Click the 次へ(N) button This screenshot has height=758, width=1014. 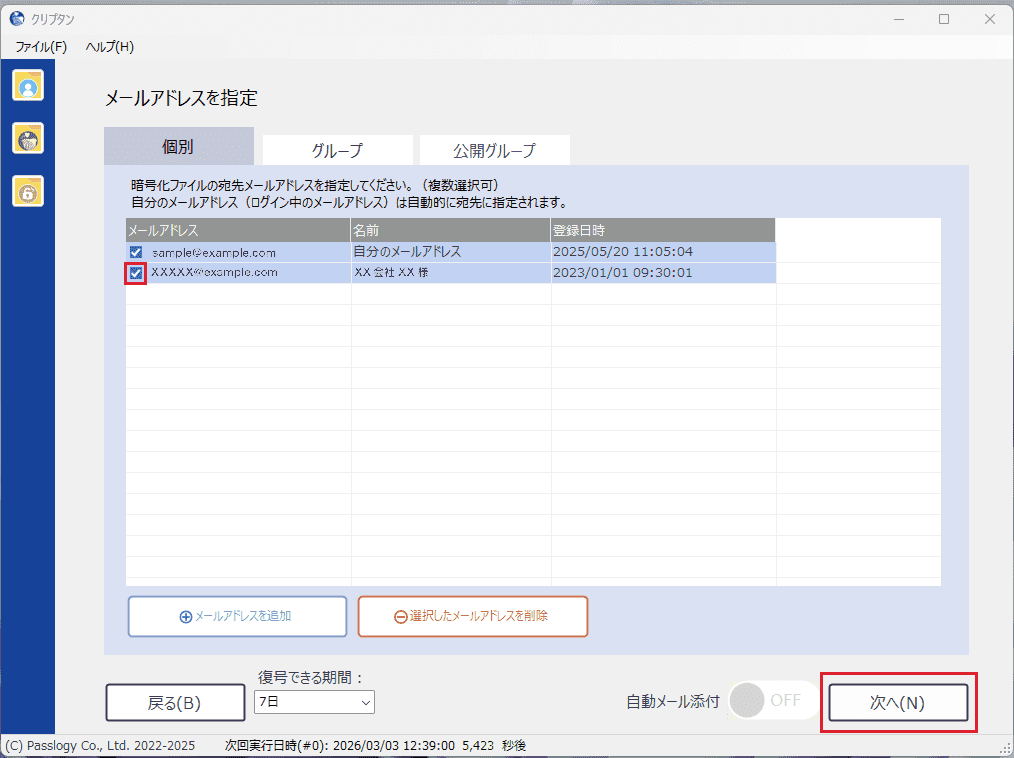pyautogui.click(x=898, y=702)
